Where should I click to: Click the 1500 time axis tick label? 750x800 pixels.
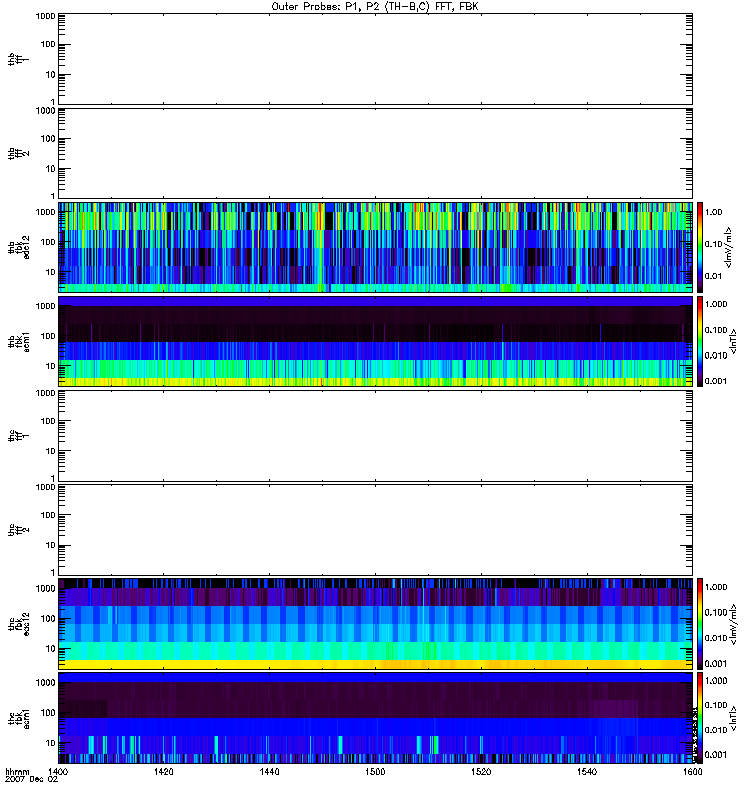[x=375, y=773]
